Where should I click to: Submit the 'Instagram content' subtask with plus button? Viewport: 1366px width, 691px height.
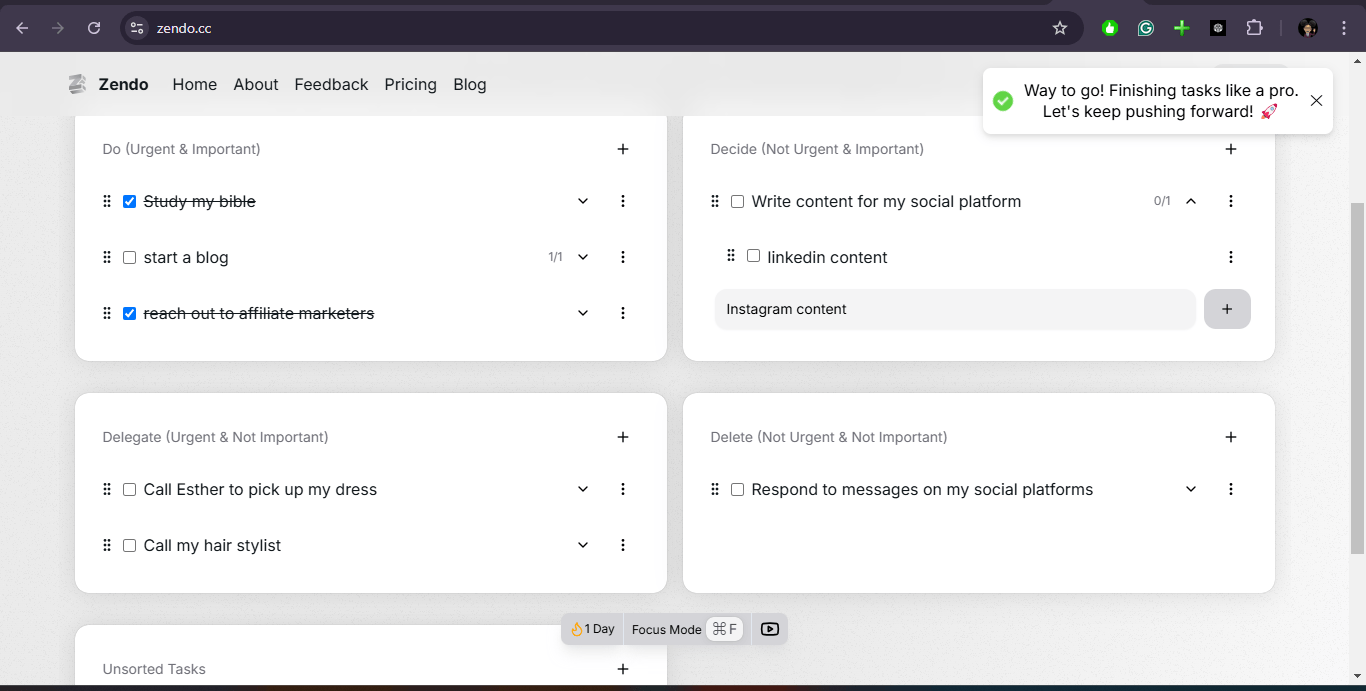pos(1227,309)
